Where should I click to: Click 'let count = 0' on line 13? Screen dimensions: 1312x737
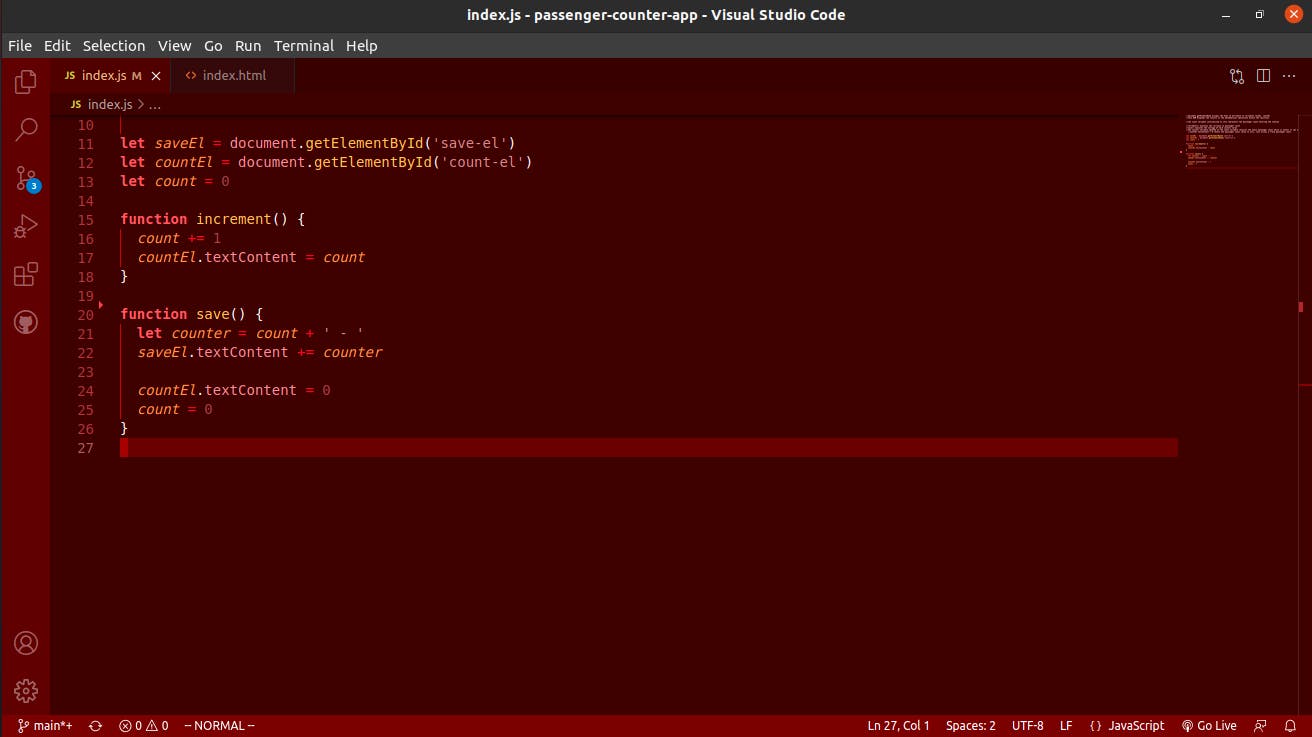175,181
